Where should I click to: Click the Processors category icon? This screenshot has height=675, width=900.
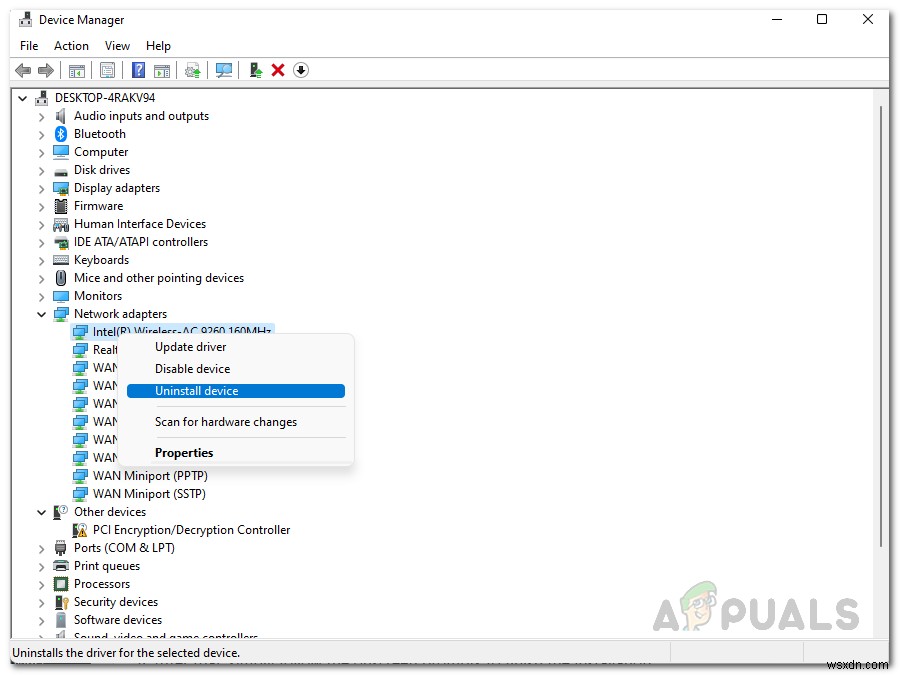(x=61, y=584)
